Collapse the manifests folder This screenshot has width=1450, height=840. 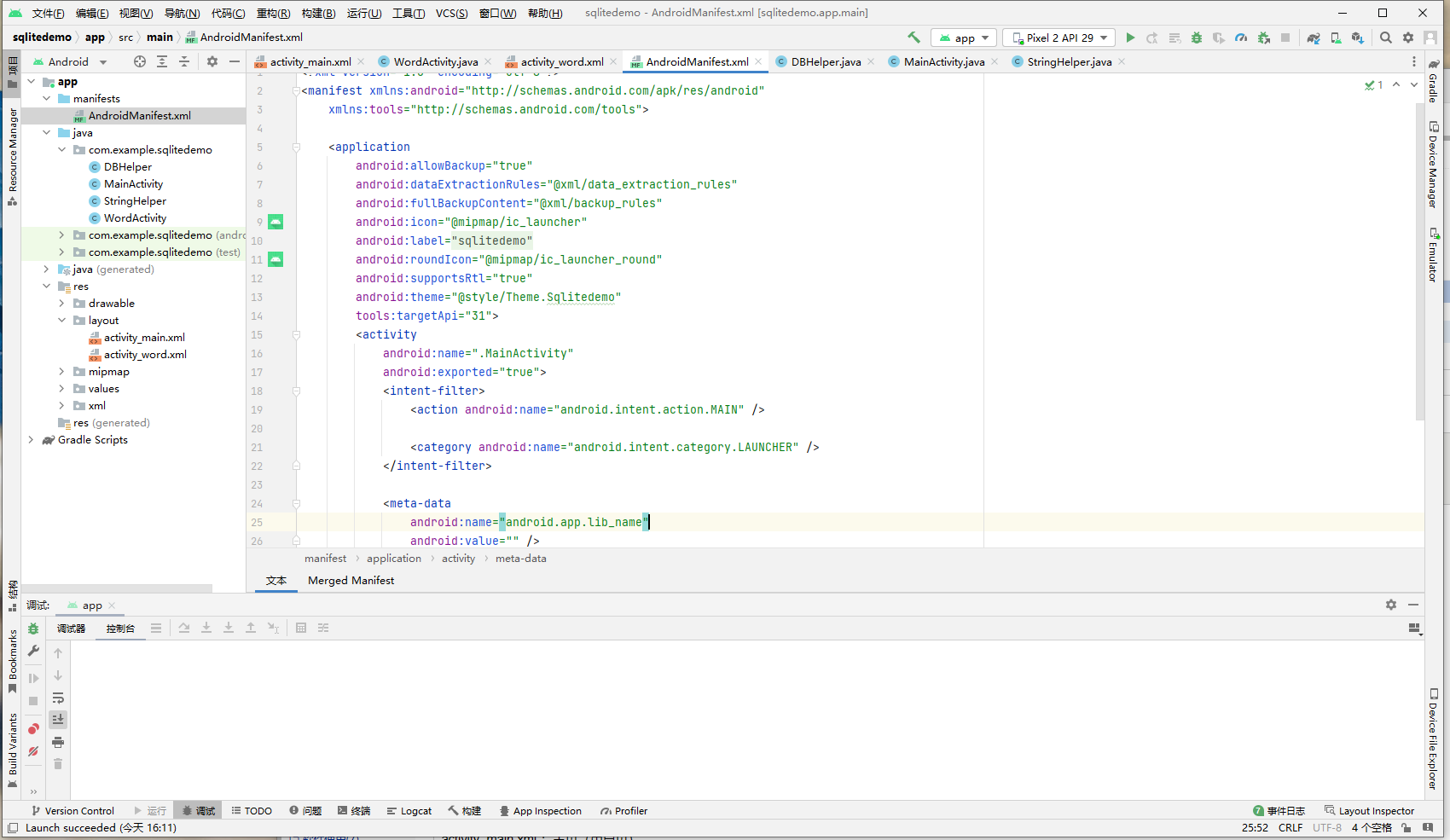(47, 99)
